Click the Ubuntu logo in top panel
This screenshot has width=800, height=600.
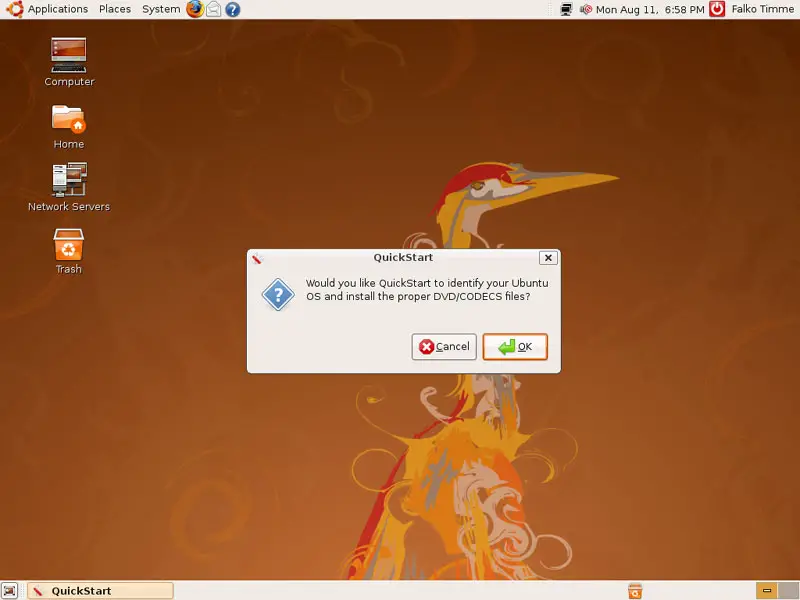tap(14, 9)
